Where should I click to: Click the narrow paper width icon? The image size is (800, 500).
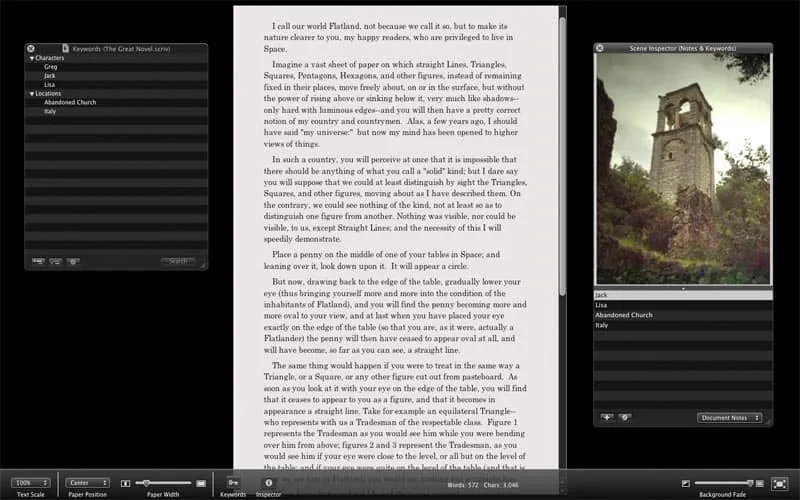[125, 483]
